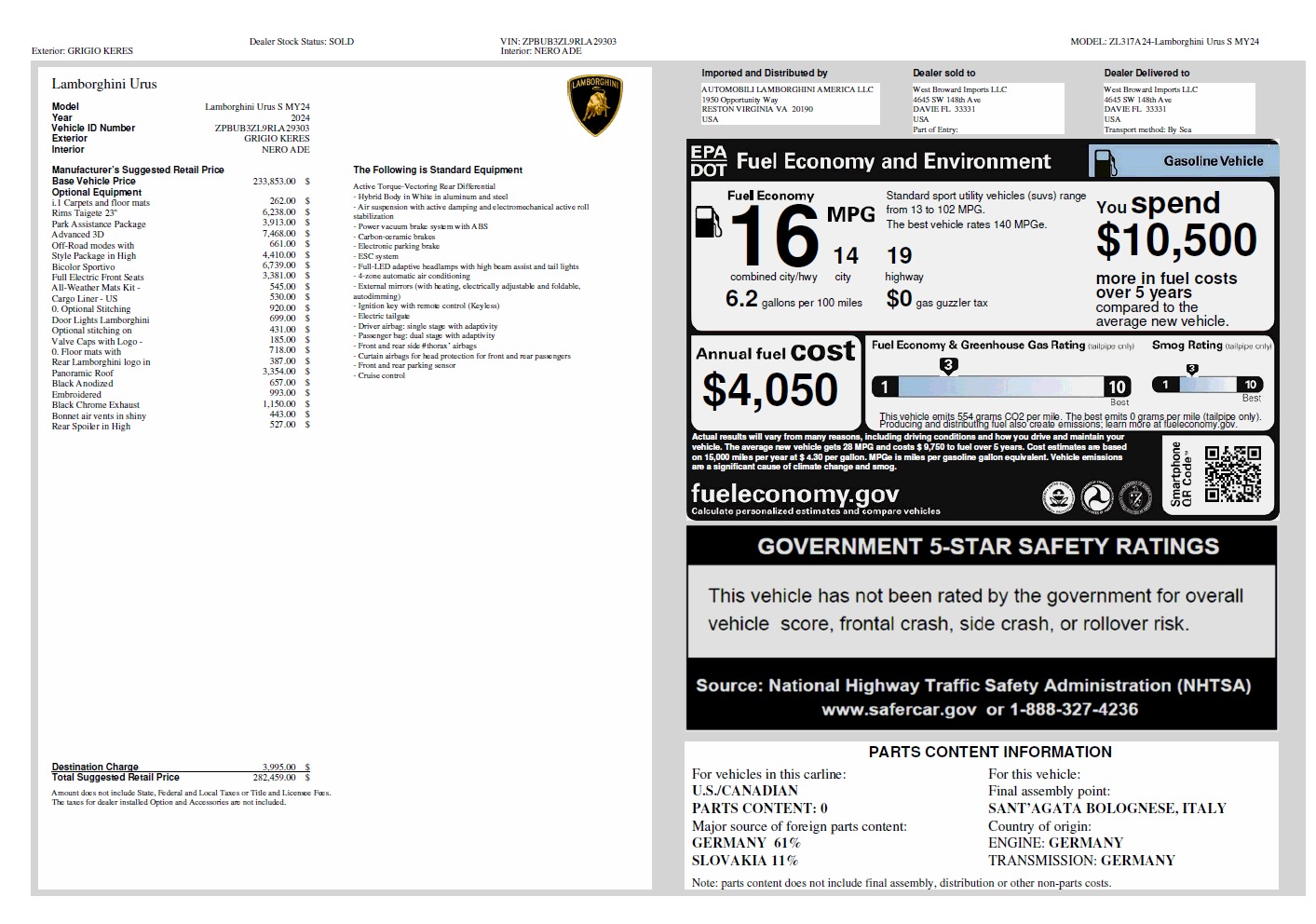Click the Department of Energy seal icon
Image resolution: width=1316 pixels, height=924 pixels.
[1135, 497]
